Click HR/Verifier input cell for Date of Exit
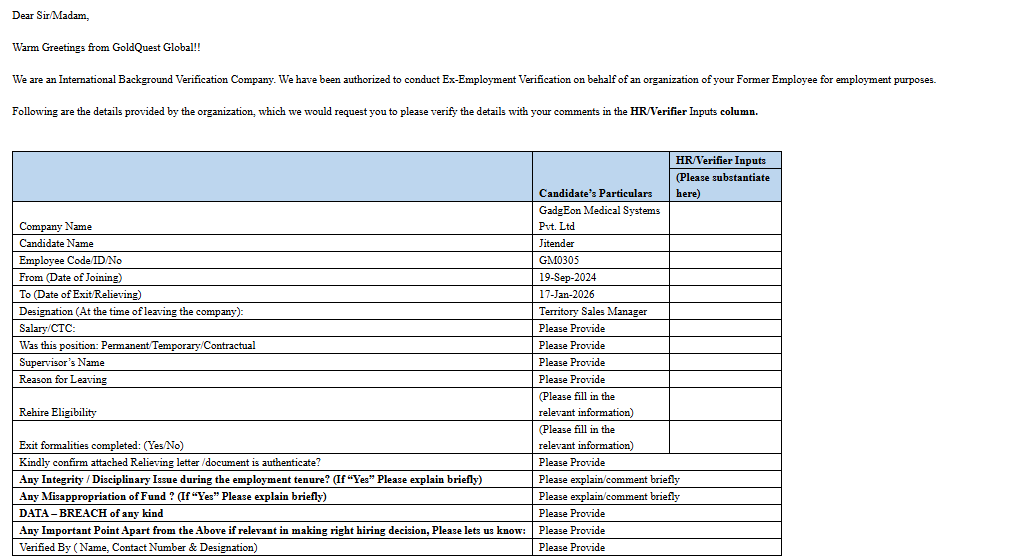Image resolution: width=1016 pixels, height=556 pixels. [x=725, y=294]
